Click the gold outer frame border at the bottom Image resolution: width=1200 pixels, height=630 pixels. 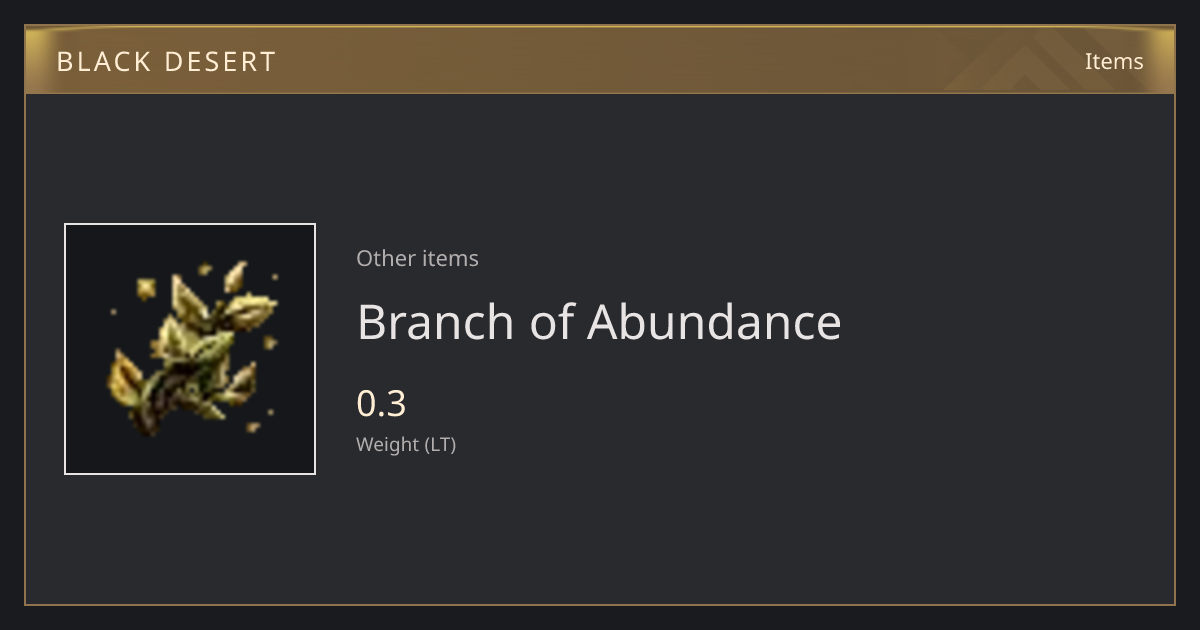(x=600, y=604)
